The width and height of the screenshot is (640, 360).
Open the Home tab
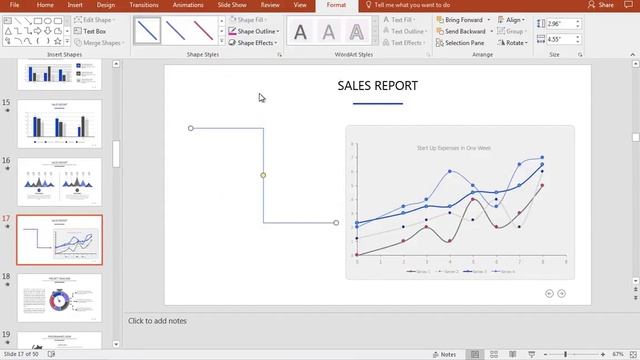[45, 5]
